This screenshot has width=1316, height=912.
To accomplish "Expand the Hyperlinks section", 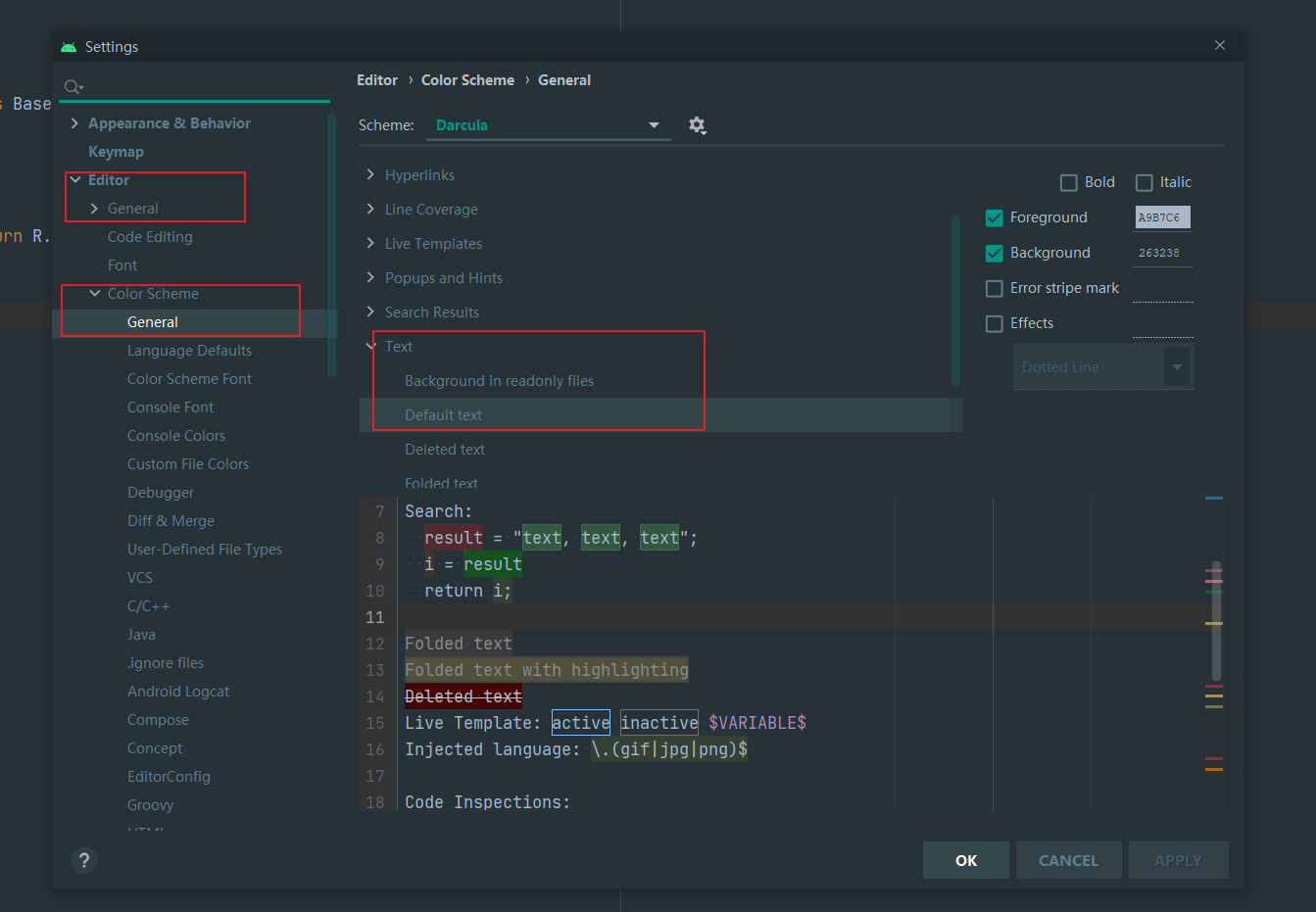I will point(370,174).
